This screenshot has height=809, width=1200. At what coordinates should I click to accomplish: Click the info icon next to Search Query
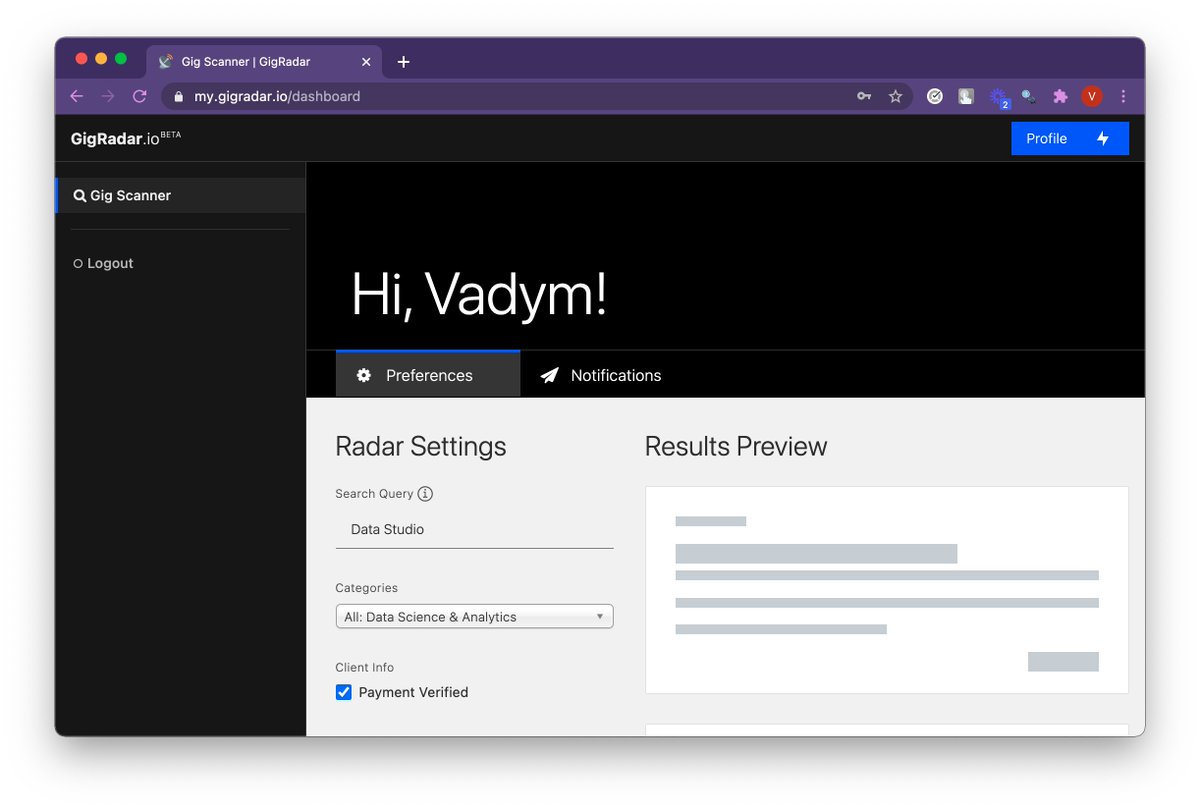click(425, 494)
